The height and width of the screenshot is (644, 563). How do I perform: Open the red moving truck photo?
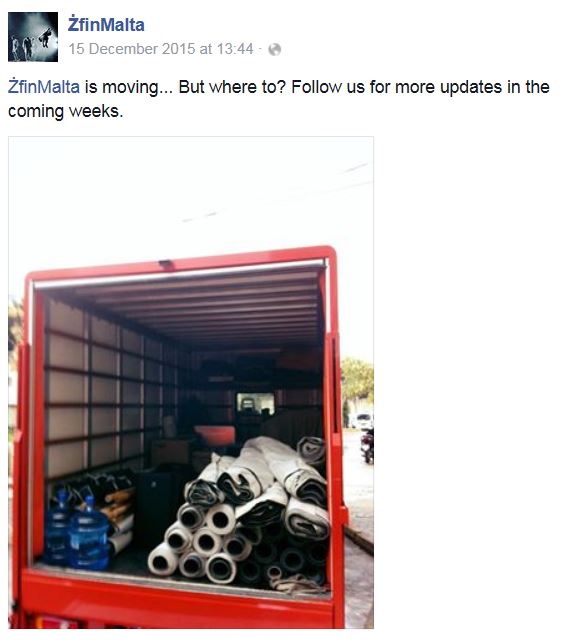click(x=191, y=382)
